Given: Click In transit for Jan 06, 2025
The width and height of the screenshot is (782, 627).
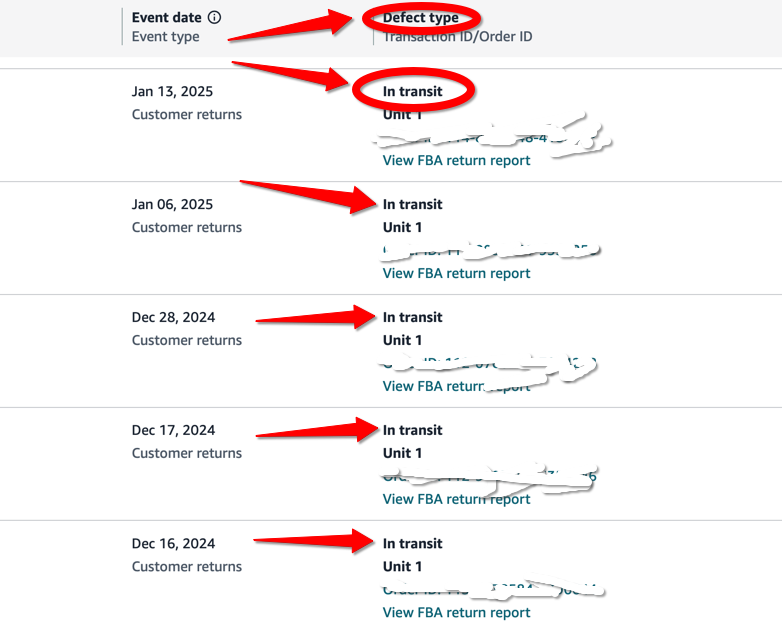Looking at the screenshot, I should [412, 204].
